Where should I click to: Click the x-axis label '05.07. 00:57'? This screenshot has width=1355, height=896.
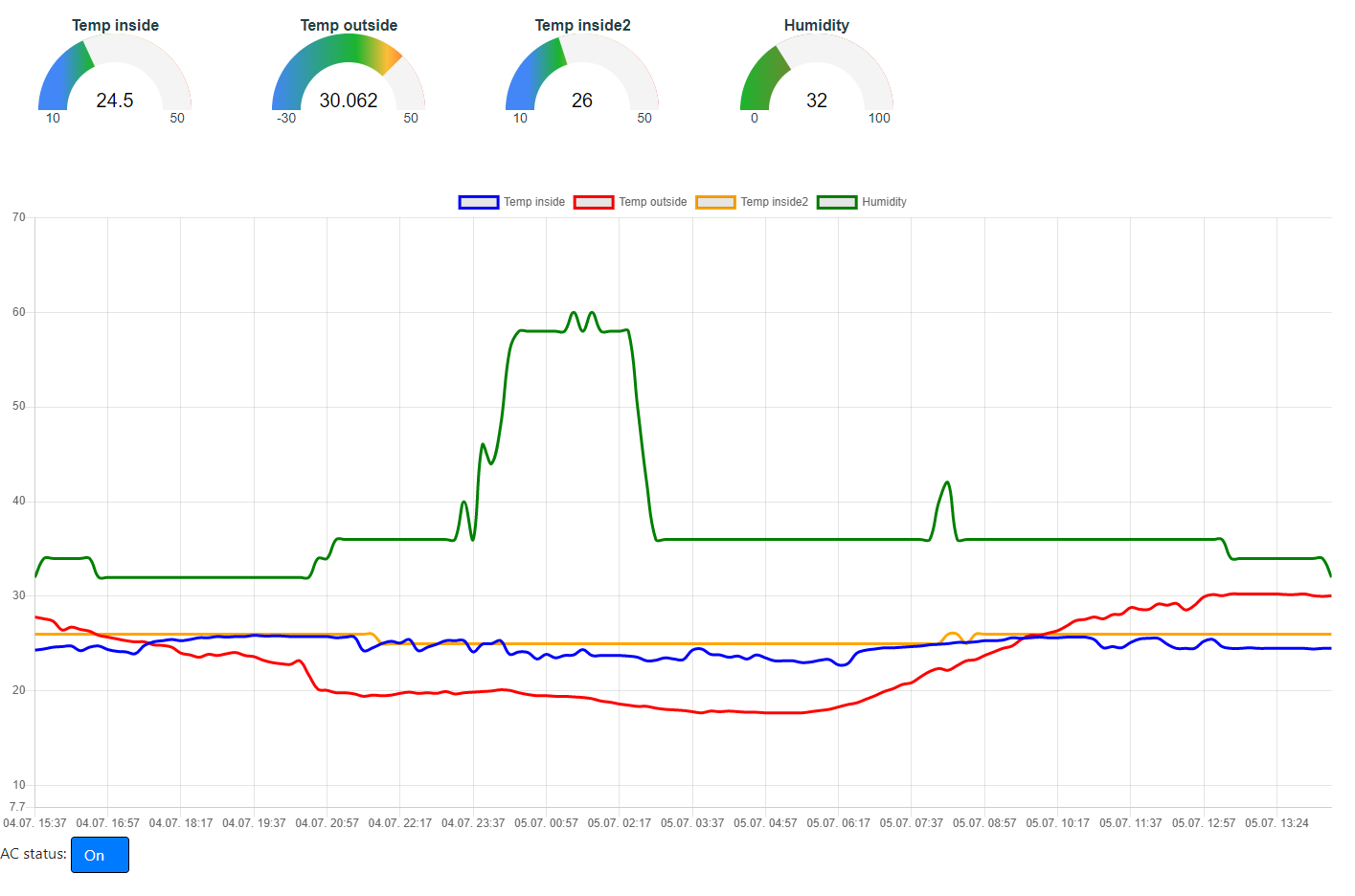[546, 823]
